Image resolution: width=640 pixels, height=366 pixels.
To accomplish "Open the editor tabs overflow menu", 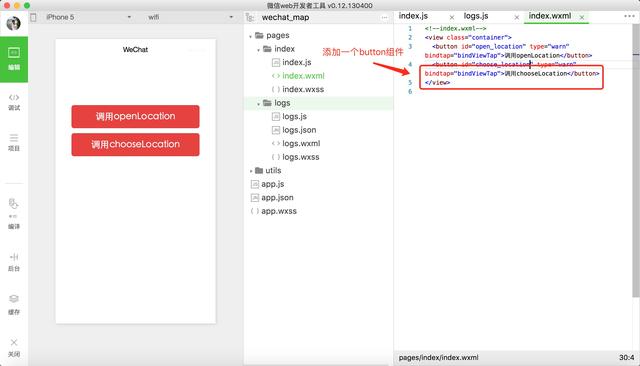I will 629,16.
